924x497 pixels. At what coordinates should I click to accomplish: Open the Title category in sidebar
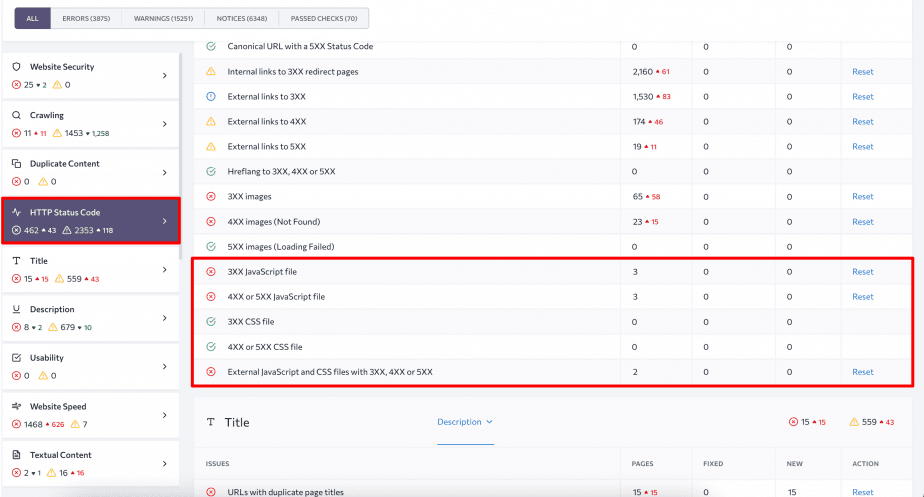click(90, 270)
